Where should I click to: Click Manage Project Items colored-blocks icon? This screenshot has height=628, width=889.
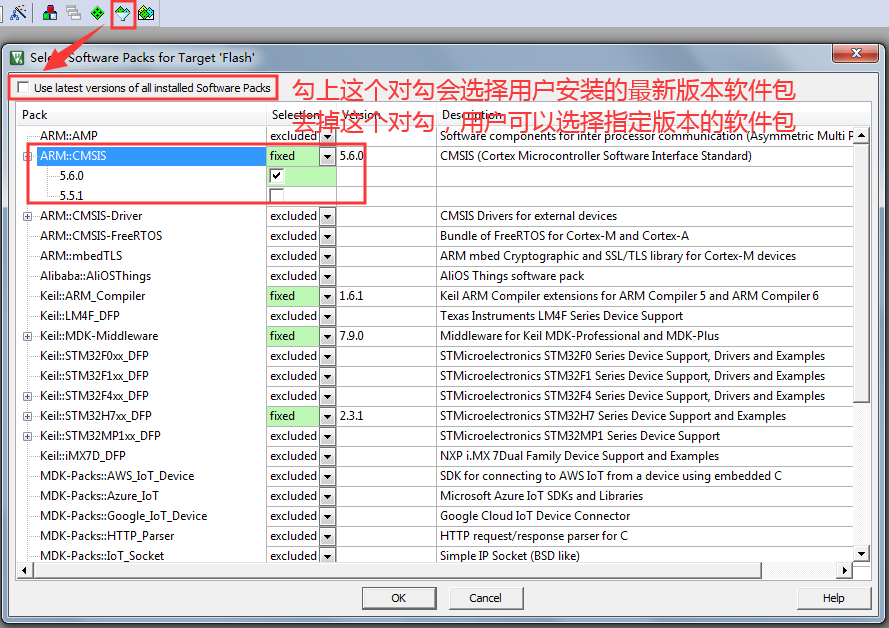50,12
